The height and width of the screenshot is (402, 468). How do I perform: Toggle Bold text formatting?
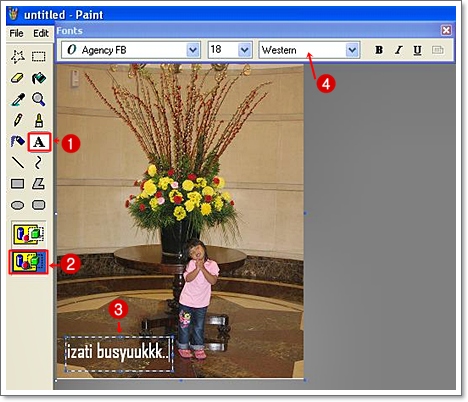coord(379,50)
